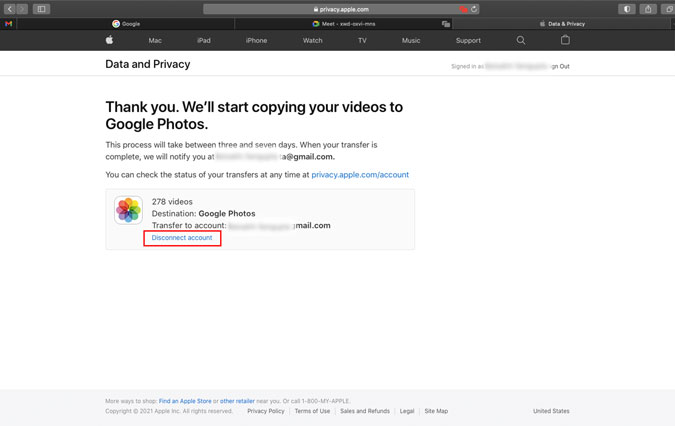Viewport: 675px width, 426px height.
Task: Open the Support menu item
Action: (x=468, y=40)
